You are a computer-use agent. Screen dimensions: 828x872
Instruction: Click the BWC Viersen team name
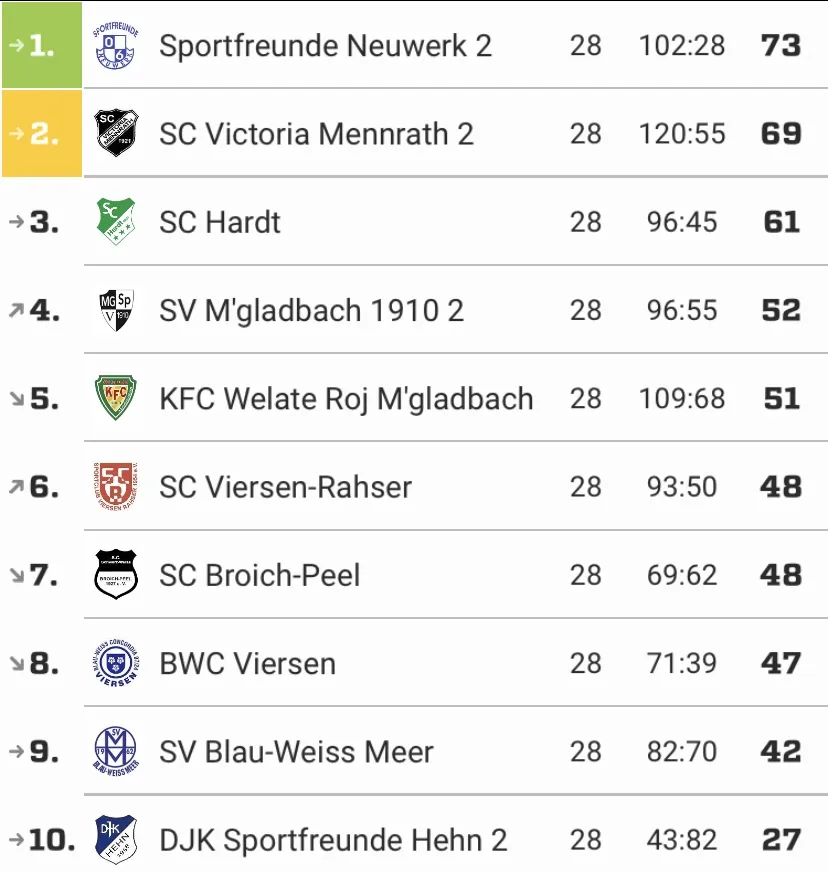(x=247, y=664)
